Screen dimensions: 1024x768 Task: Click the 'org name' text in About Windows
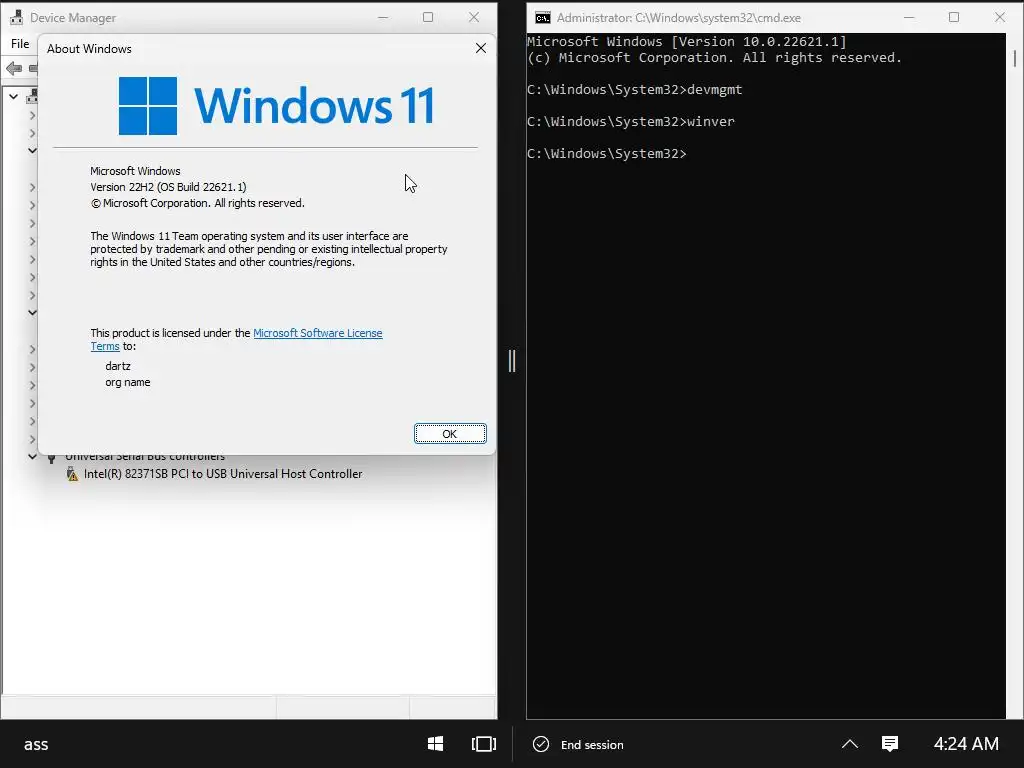pyautogui.click(x=128, y=383)
